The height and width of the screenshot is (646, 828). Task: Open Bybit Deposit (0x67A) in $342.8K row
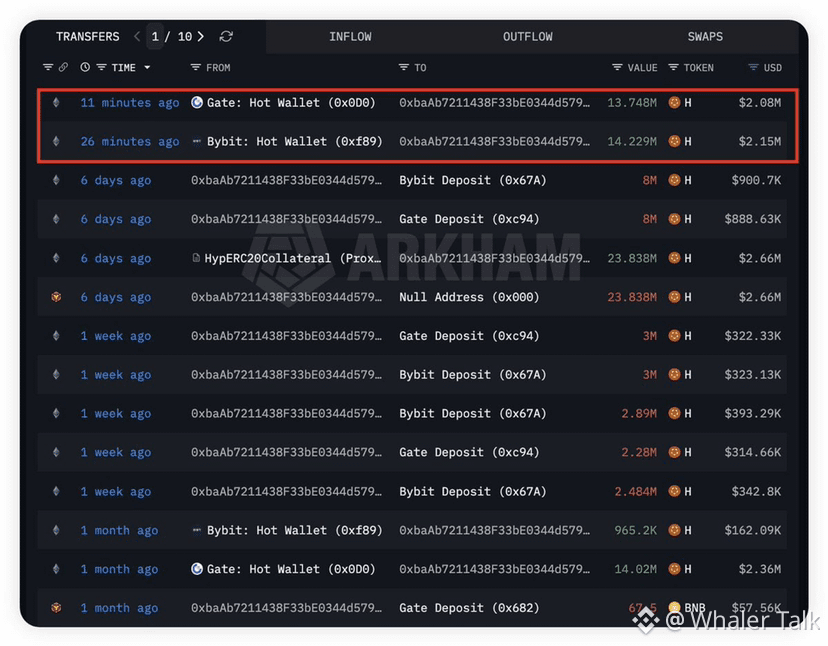tap(473, 492)
